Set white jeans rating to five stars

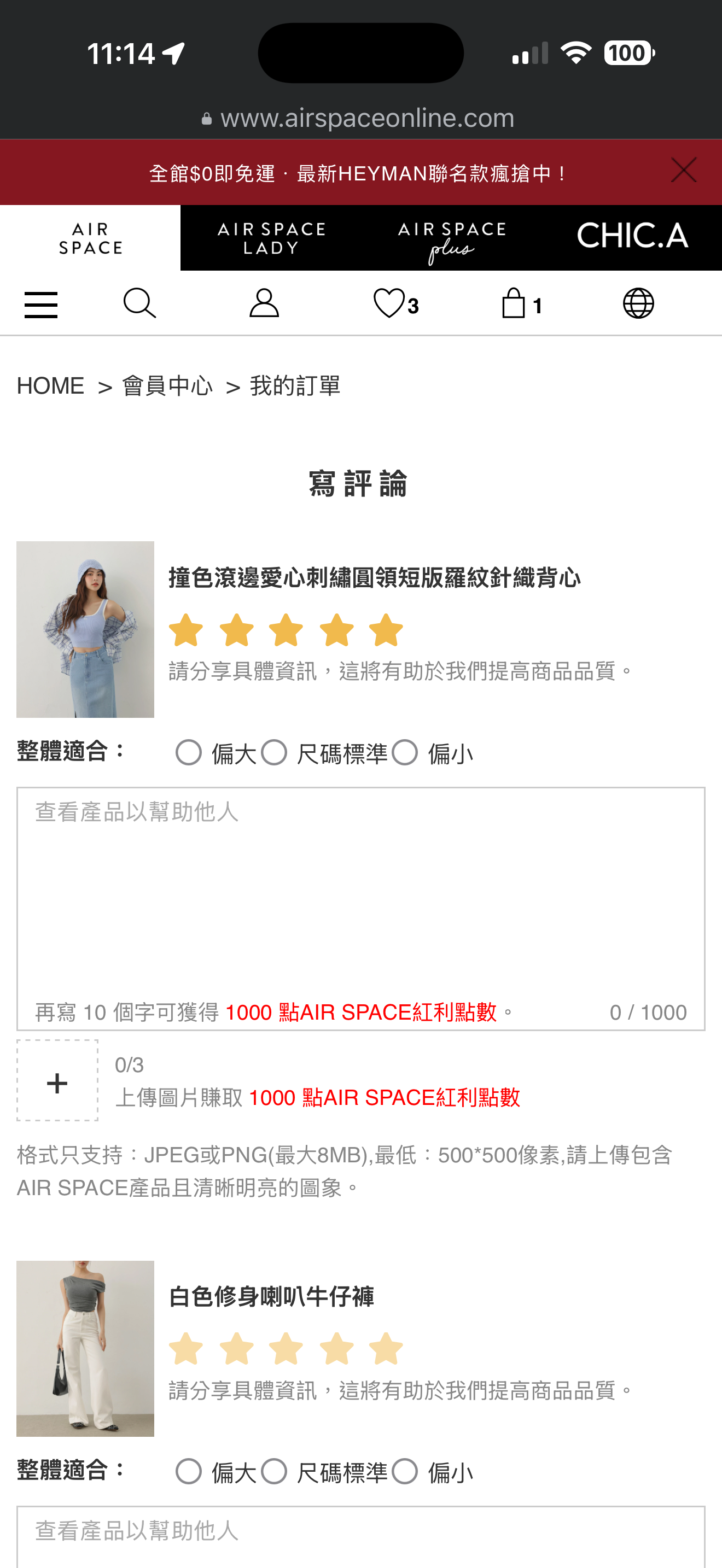coord(386,1349)
